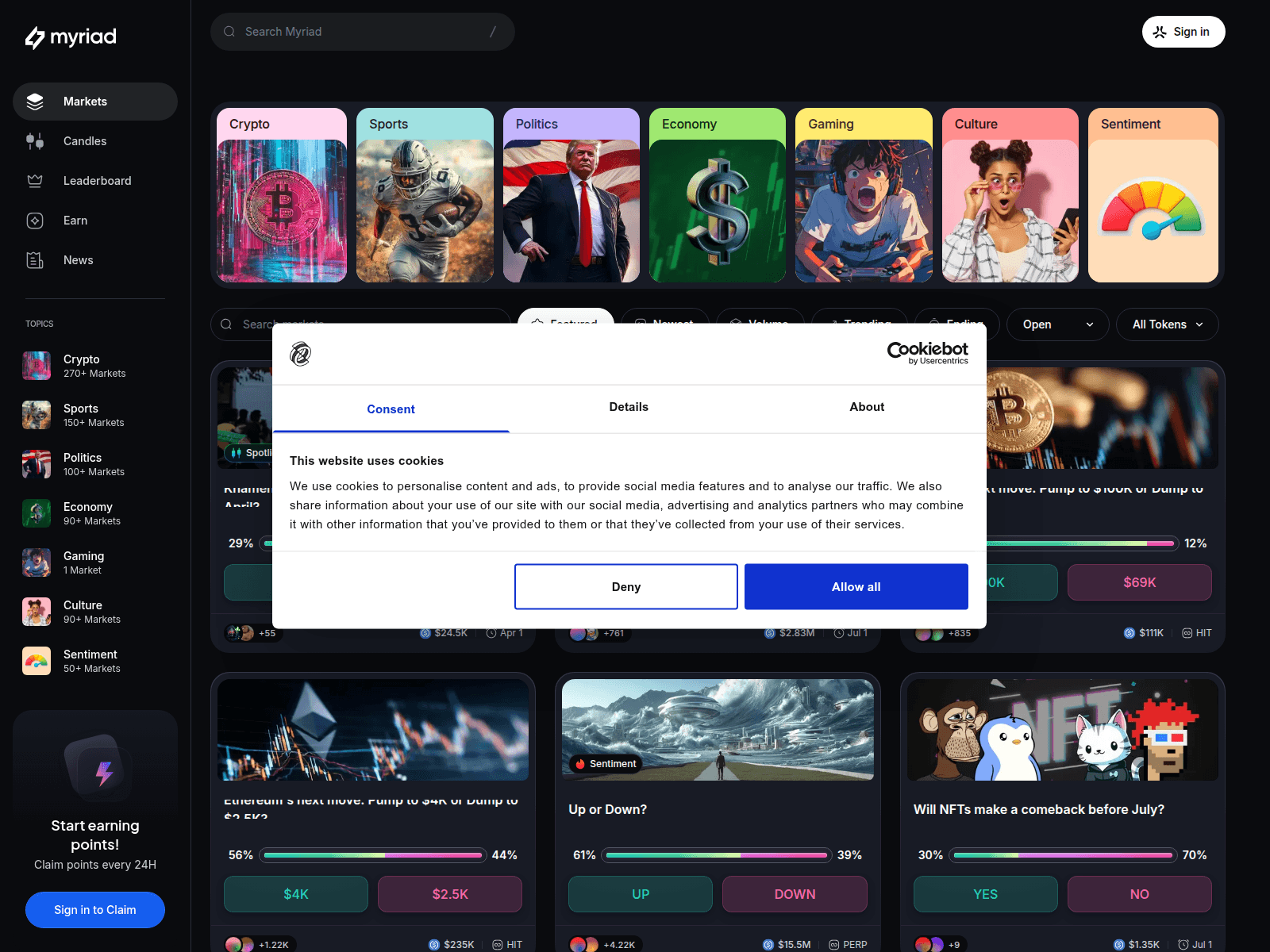
Task: Select Crypto topic in sidebar
Action: [x=95, y=366]
